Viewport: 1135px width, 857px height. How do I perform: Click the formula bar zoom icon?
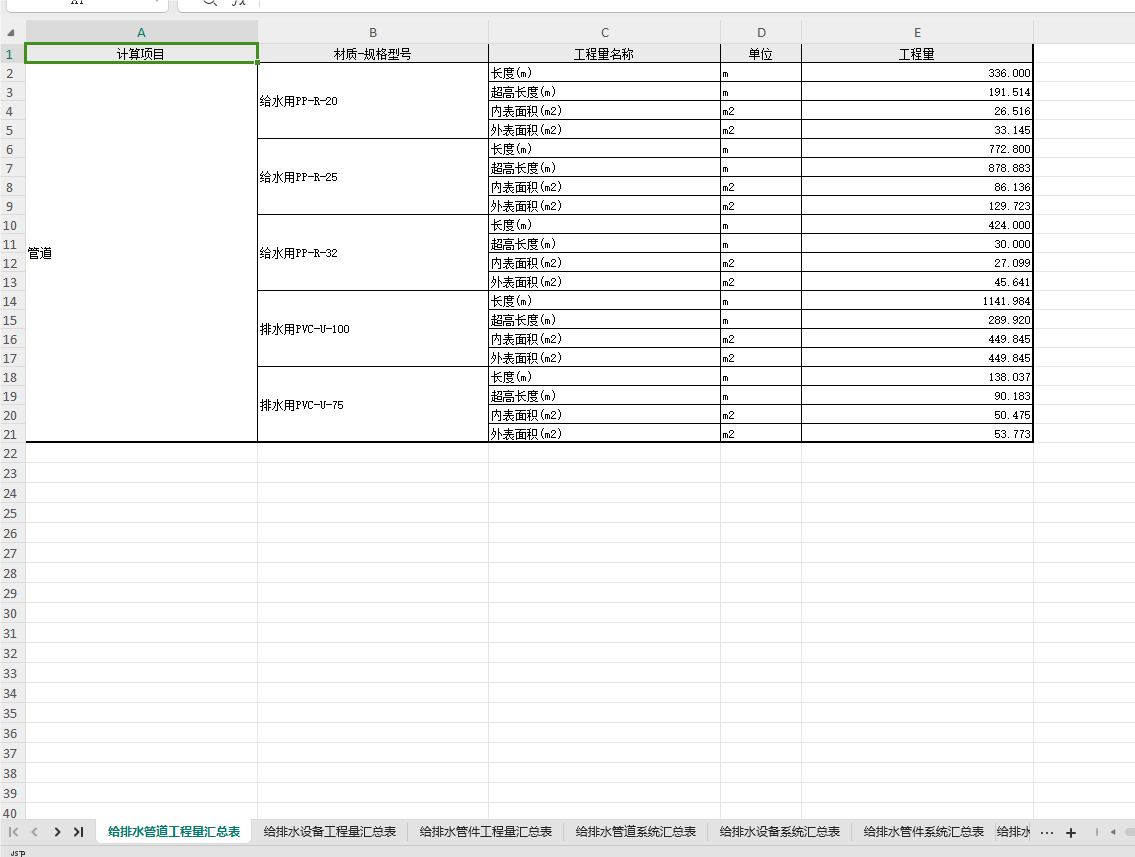pyautogui.click(x=210, y=2)
